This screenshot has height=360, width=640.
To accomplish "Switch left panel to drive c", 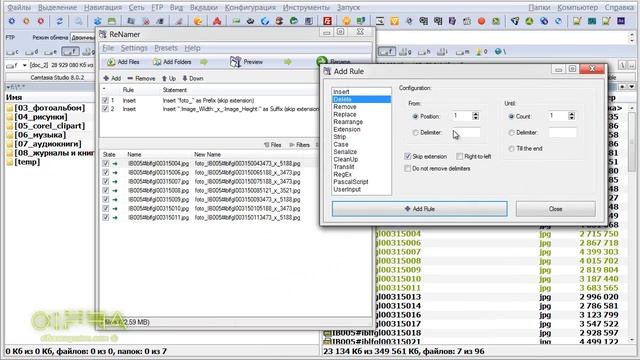I will (12, 52).
